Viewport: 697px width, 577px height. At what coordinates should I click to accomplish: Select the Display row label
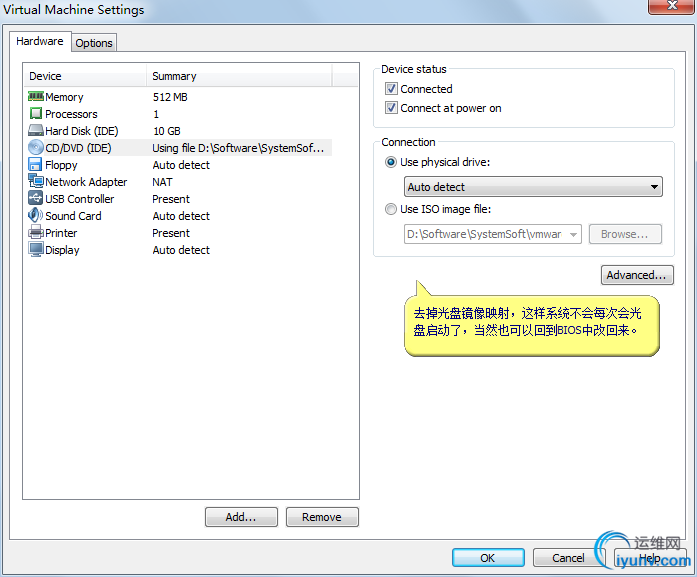tap(62, 250)
